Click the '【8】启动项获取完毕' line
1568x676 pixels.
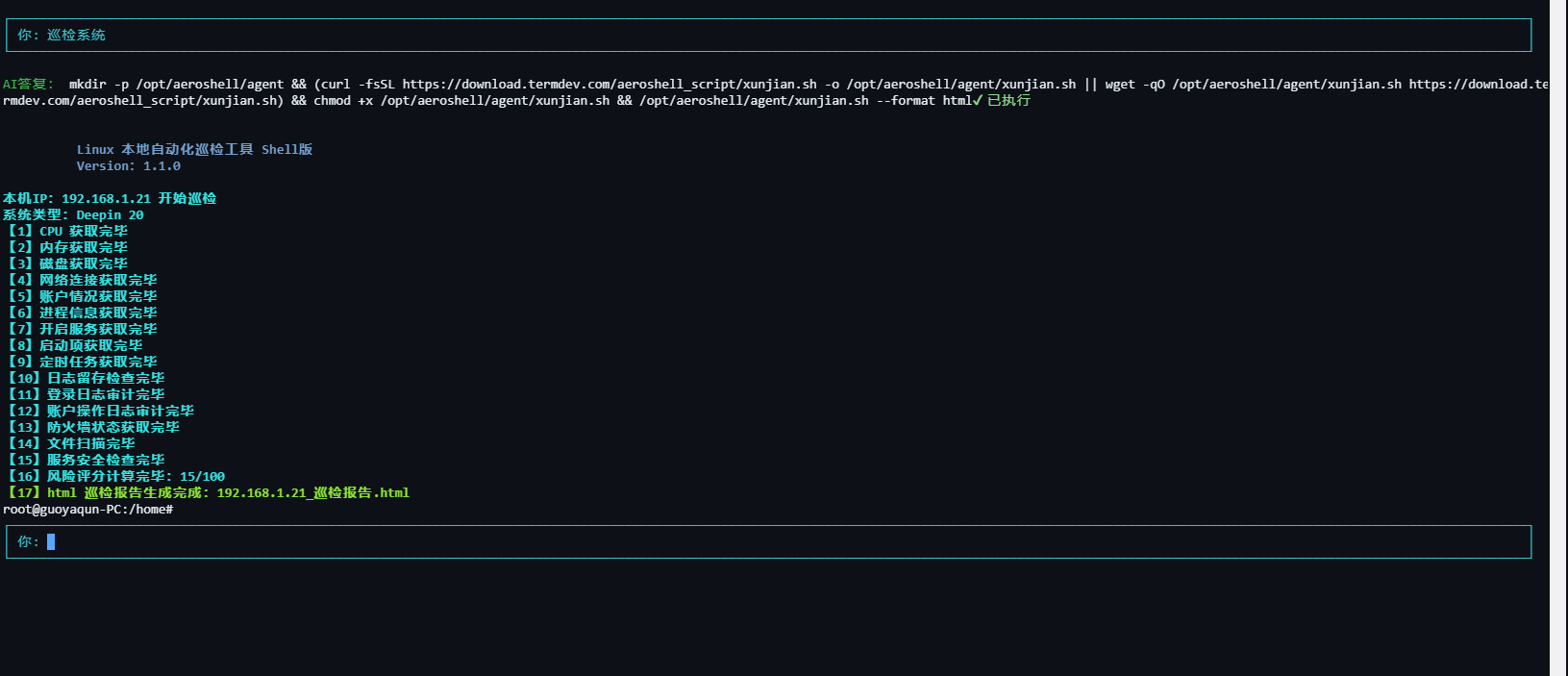73,345
